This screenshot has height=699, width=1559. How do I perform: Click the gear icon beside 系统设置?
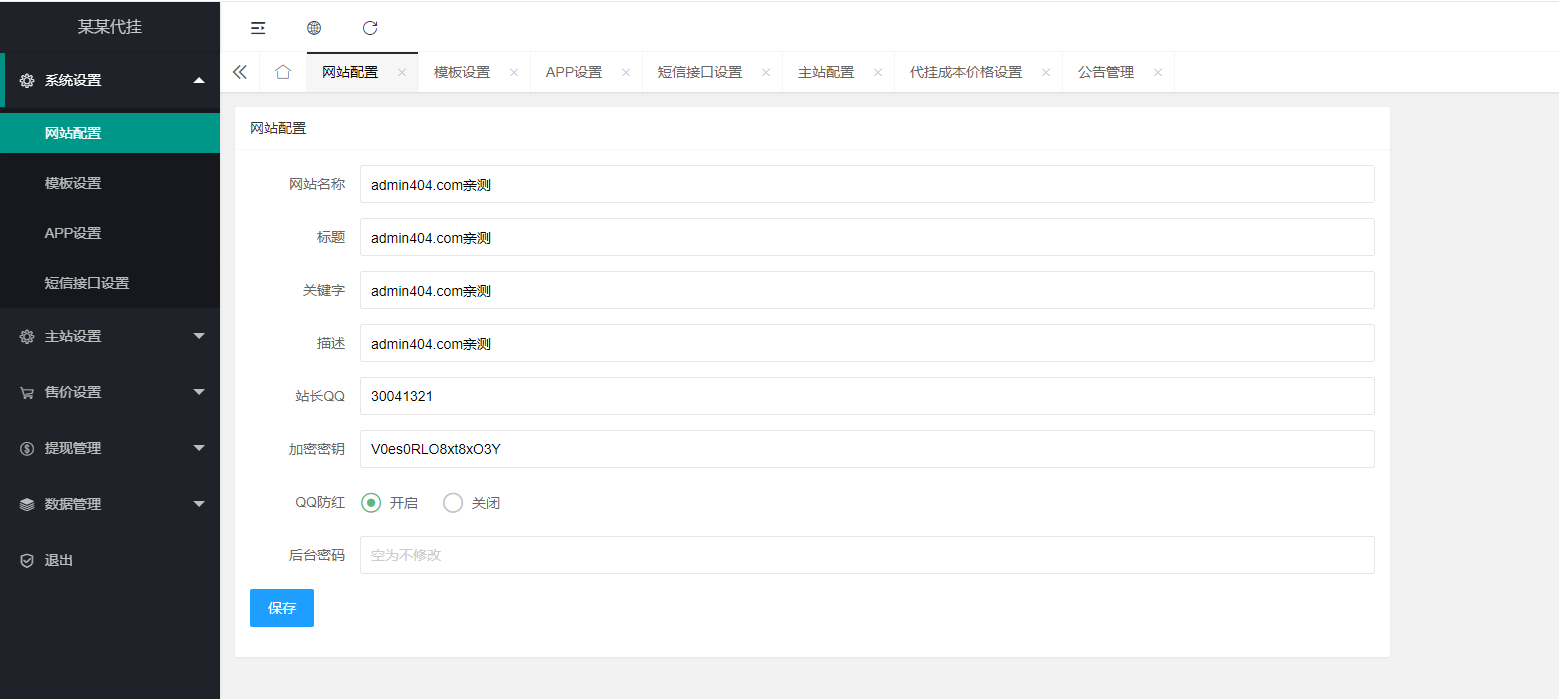point(27,80)
